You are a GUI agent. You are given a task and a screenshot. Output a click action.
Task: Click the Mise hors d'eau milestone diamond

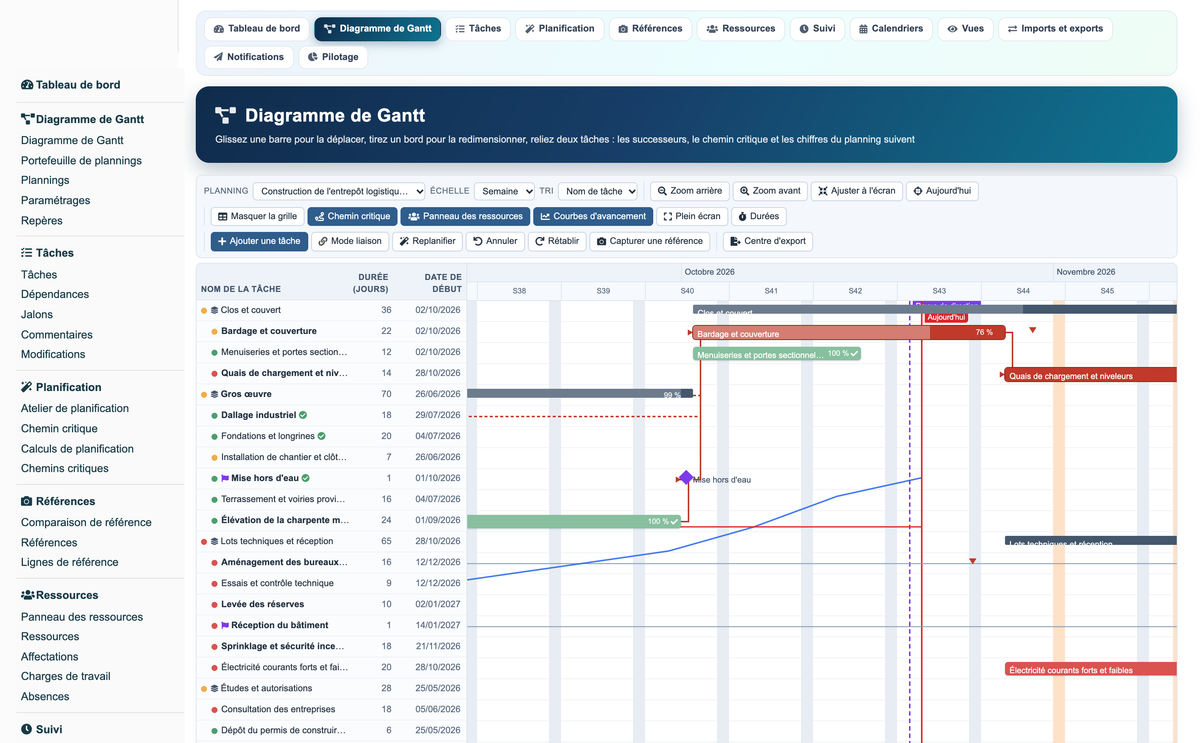coord(686,478)
